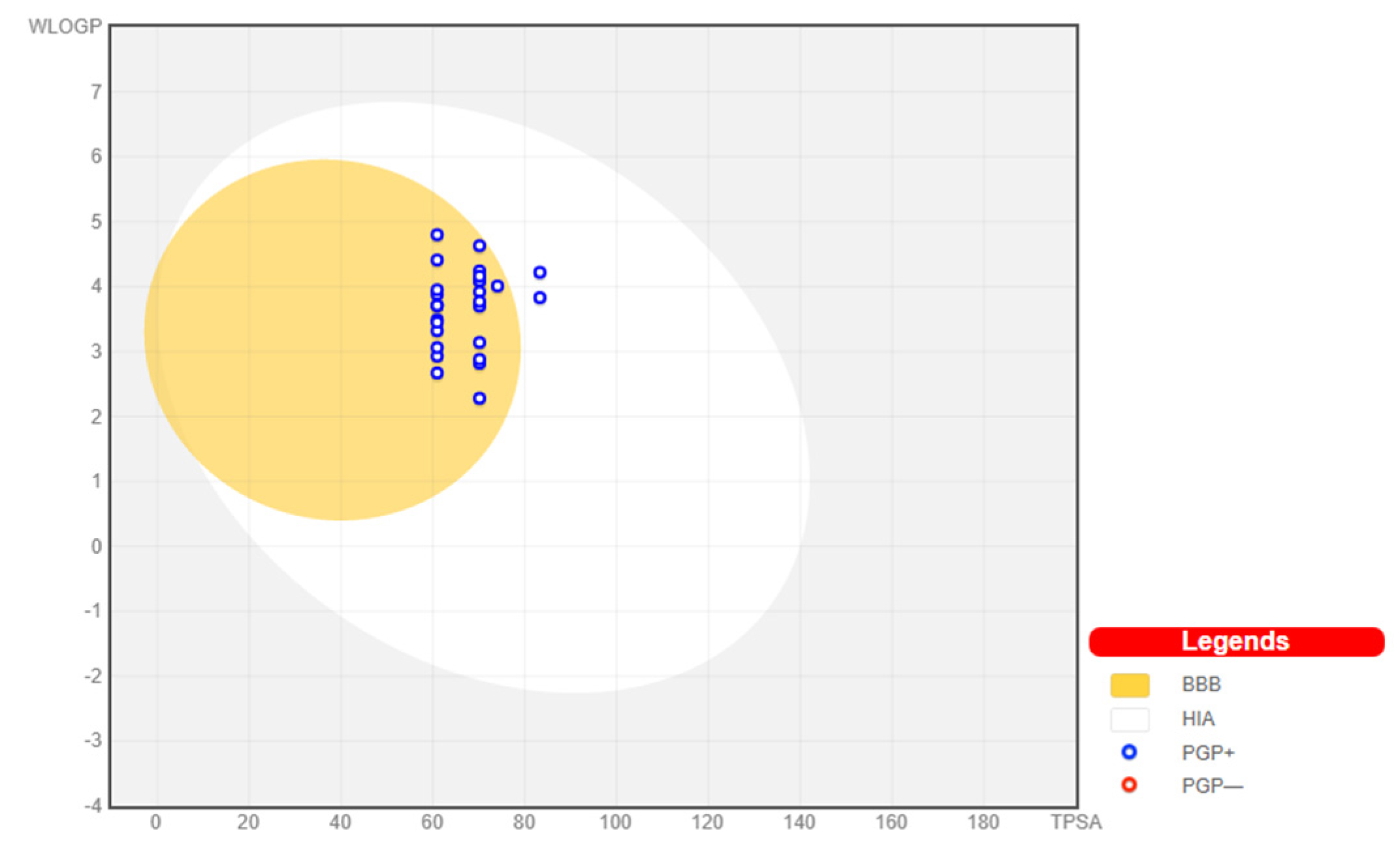Click the TPSA axis title
1400x855 pixels.
(1075, 822)
